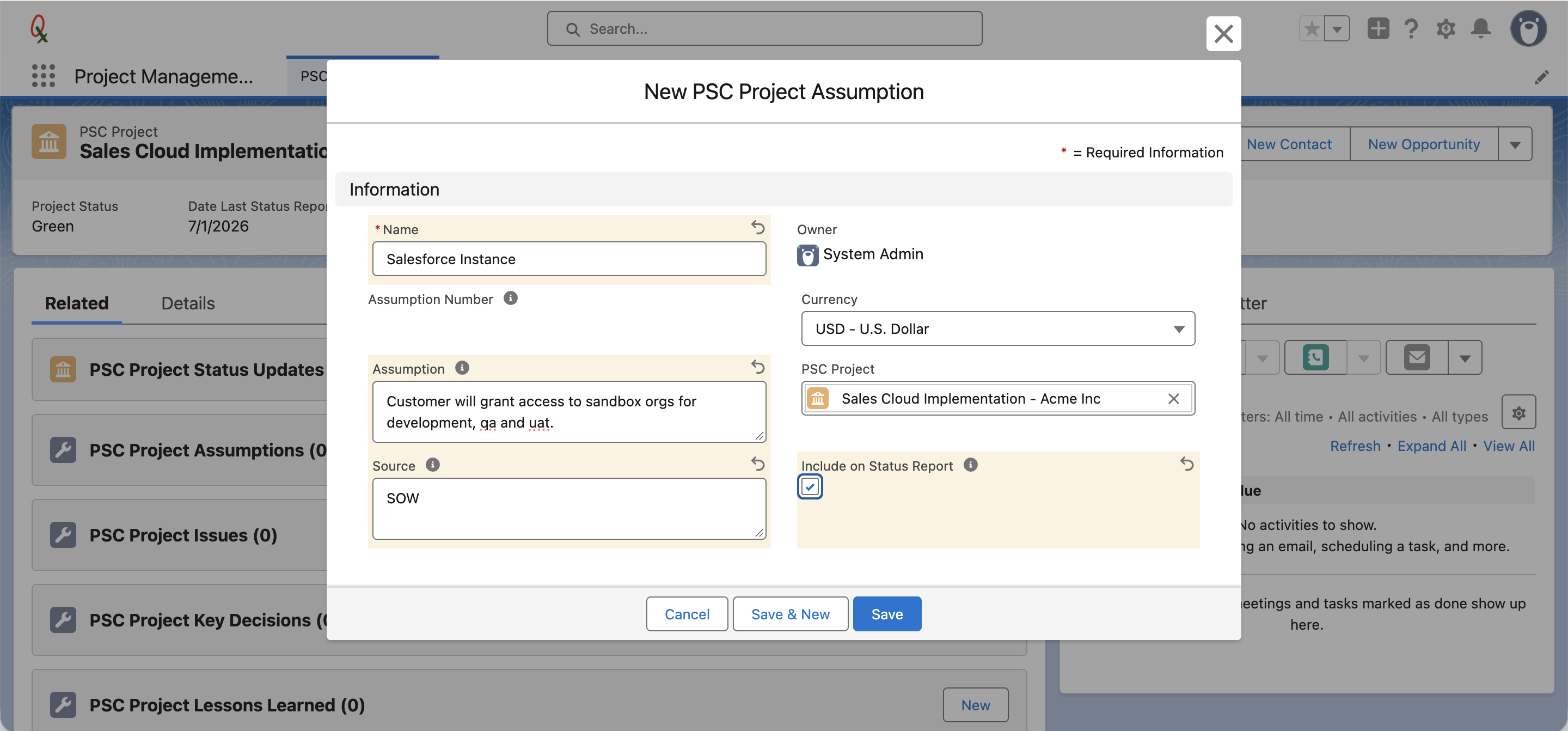Screen dimensions: 1568x731
Task: Click the View All link
Action: point(1509,446)
